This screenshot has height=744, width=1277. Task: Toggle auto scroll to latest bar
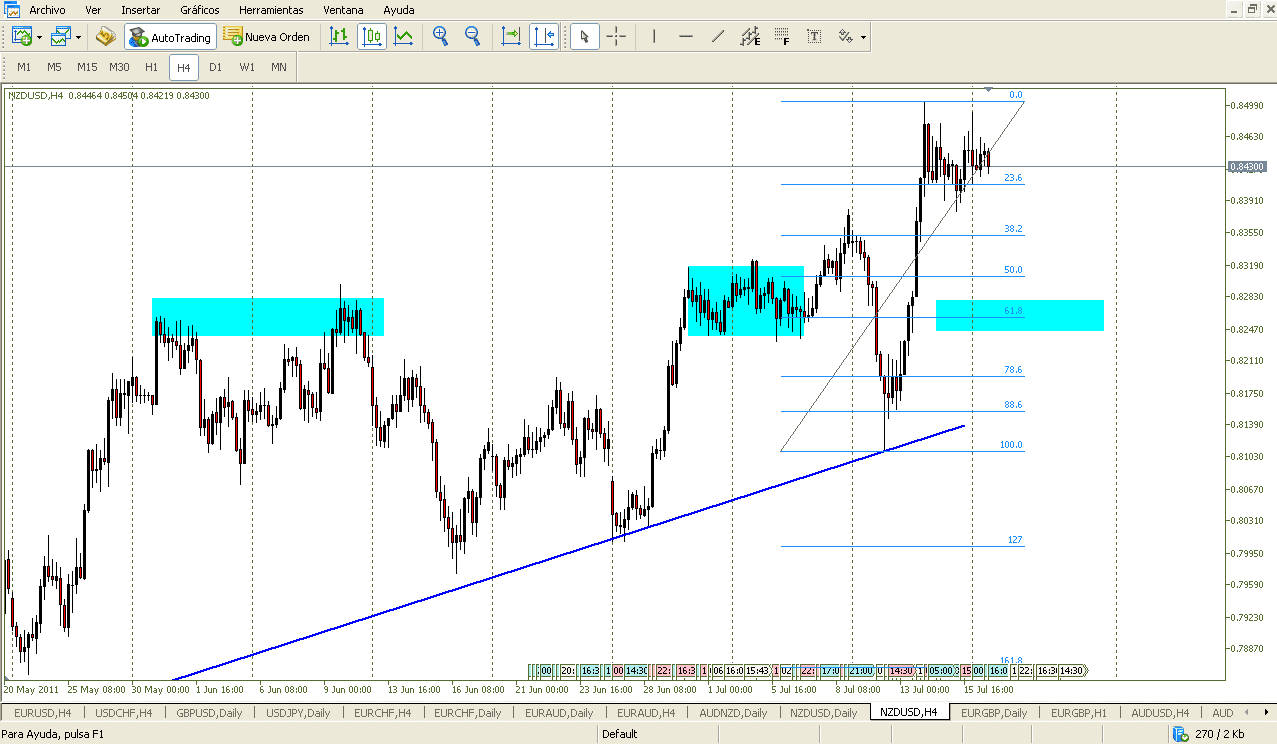(x=511, y=37)
